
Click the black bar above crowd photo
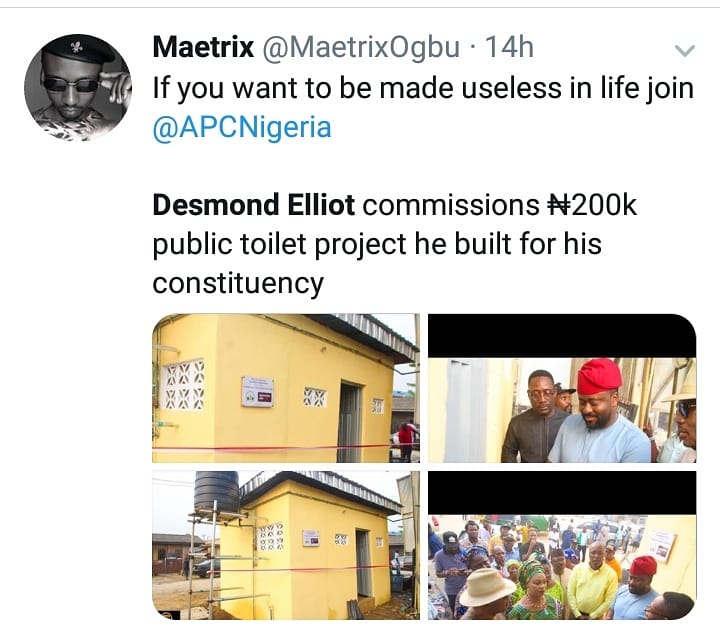[x=562, y=493]
